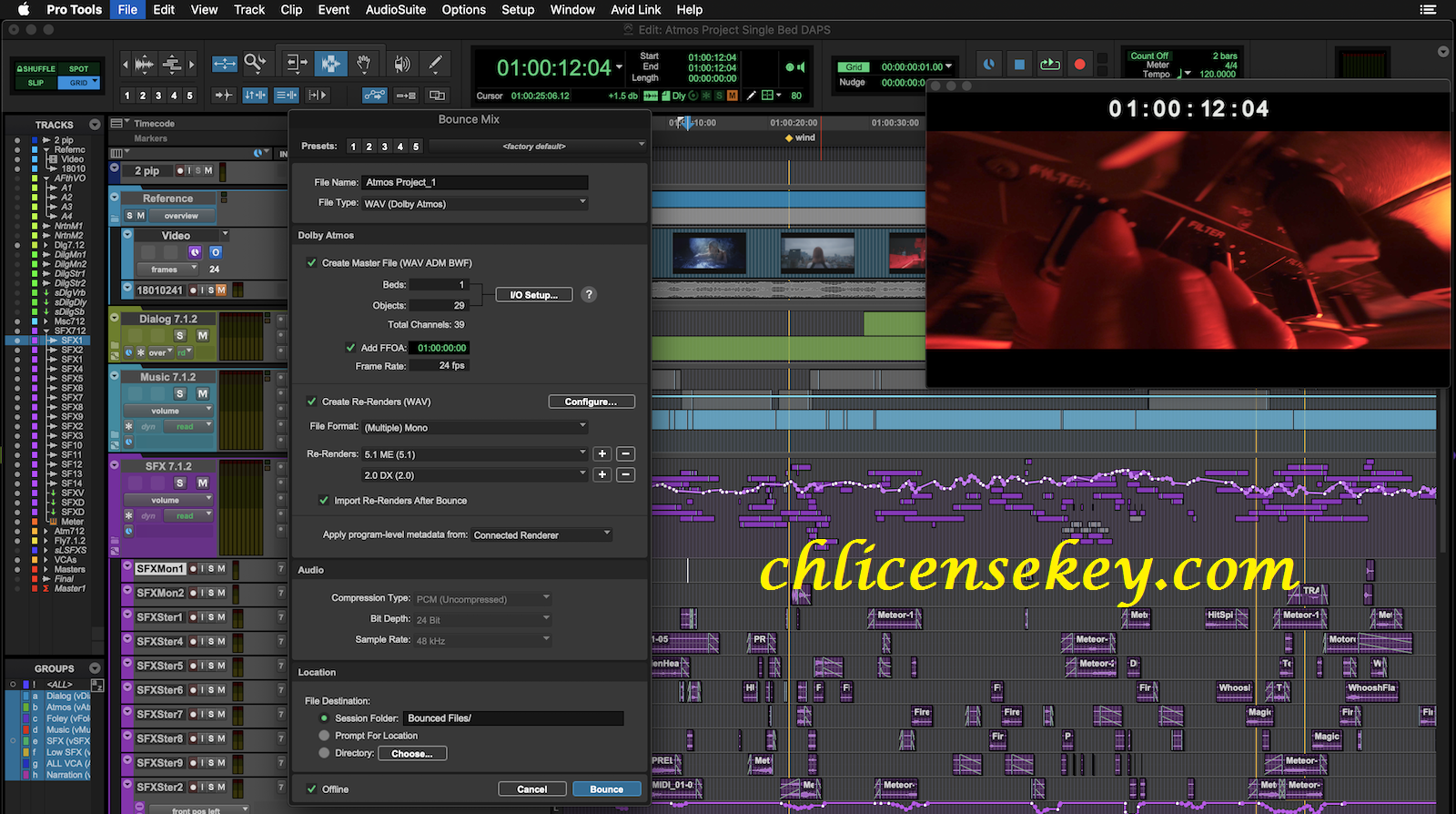Click the Choose... directory button
1456x814 pixels.
(412, 753)
